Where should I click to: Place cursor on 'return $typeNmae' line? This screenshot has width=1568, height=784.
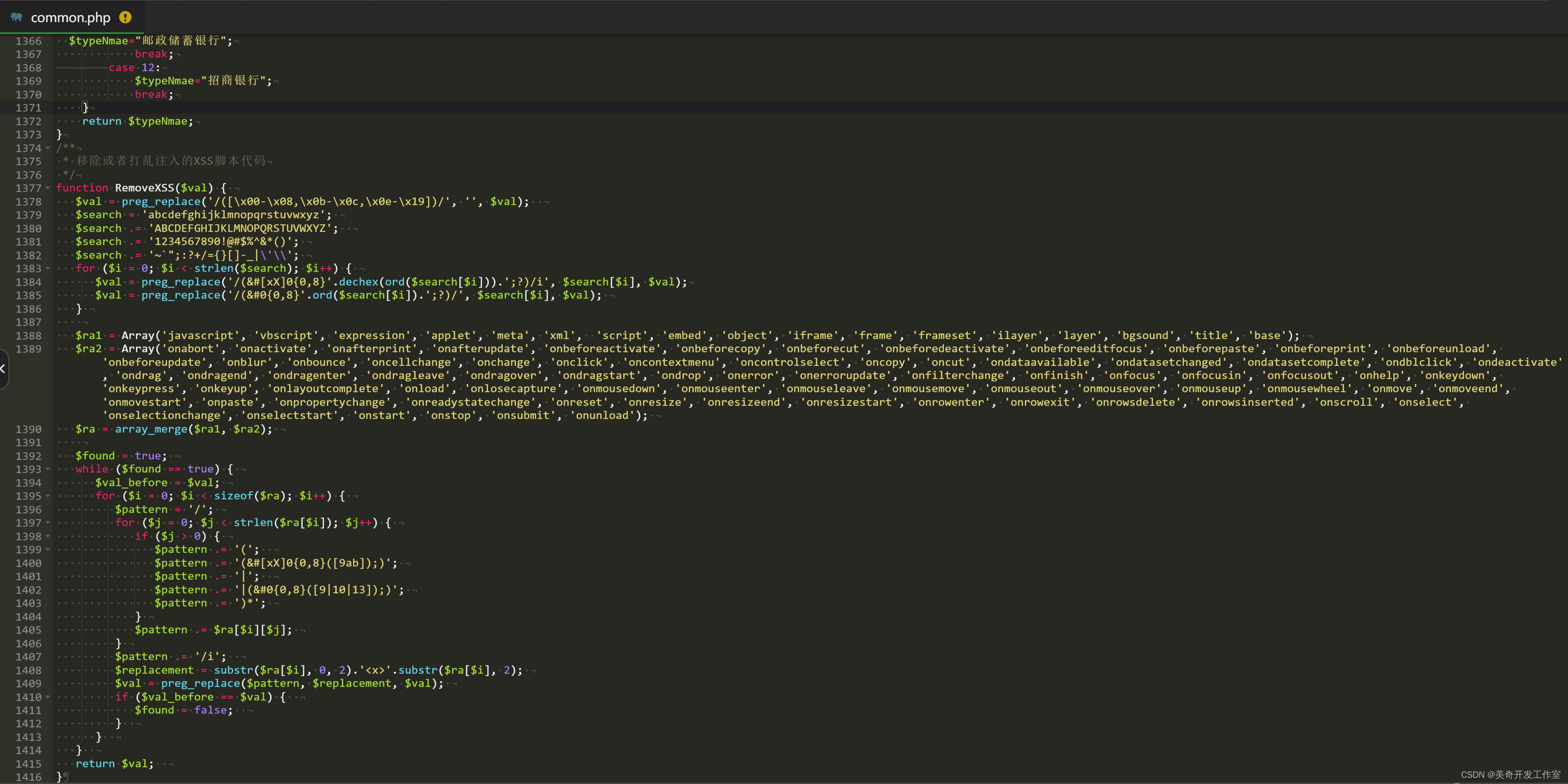[138, 121]
